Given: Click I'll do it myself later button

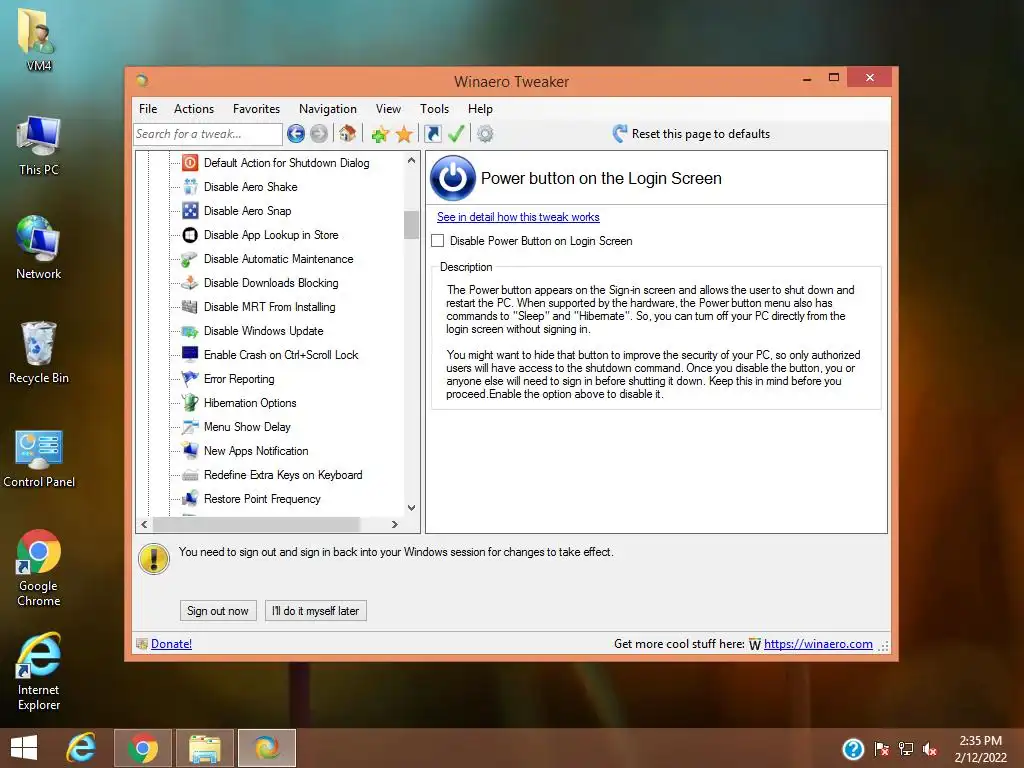Looking at the screenshot, I should tap(315, 611).
